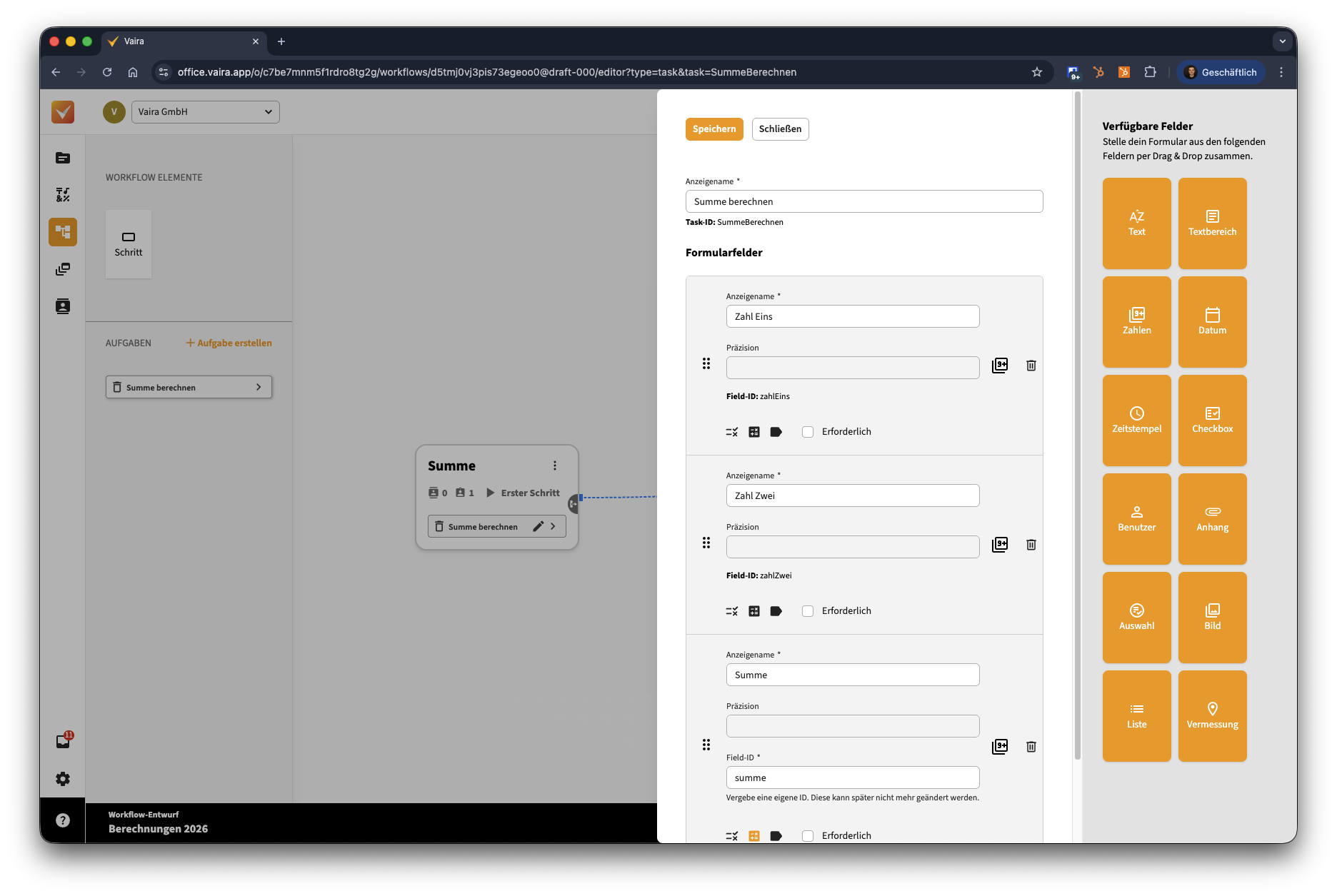1337x896 pixels.
Task: Click the conditions icon under Zahl Eins
Action: [732, 432]
